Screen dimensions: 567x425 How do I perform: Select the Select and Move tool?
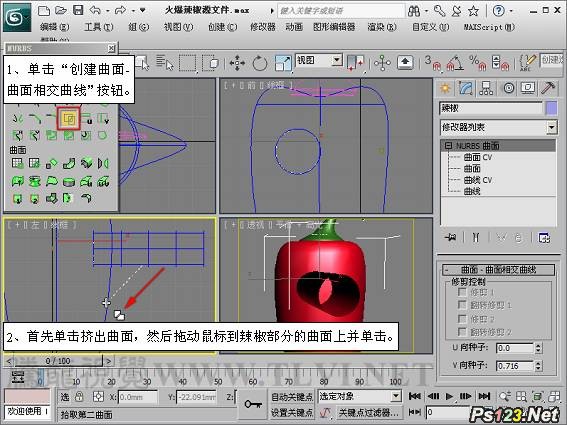[237, 63]
